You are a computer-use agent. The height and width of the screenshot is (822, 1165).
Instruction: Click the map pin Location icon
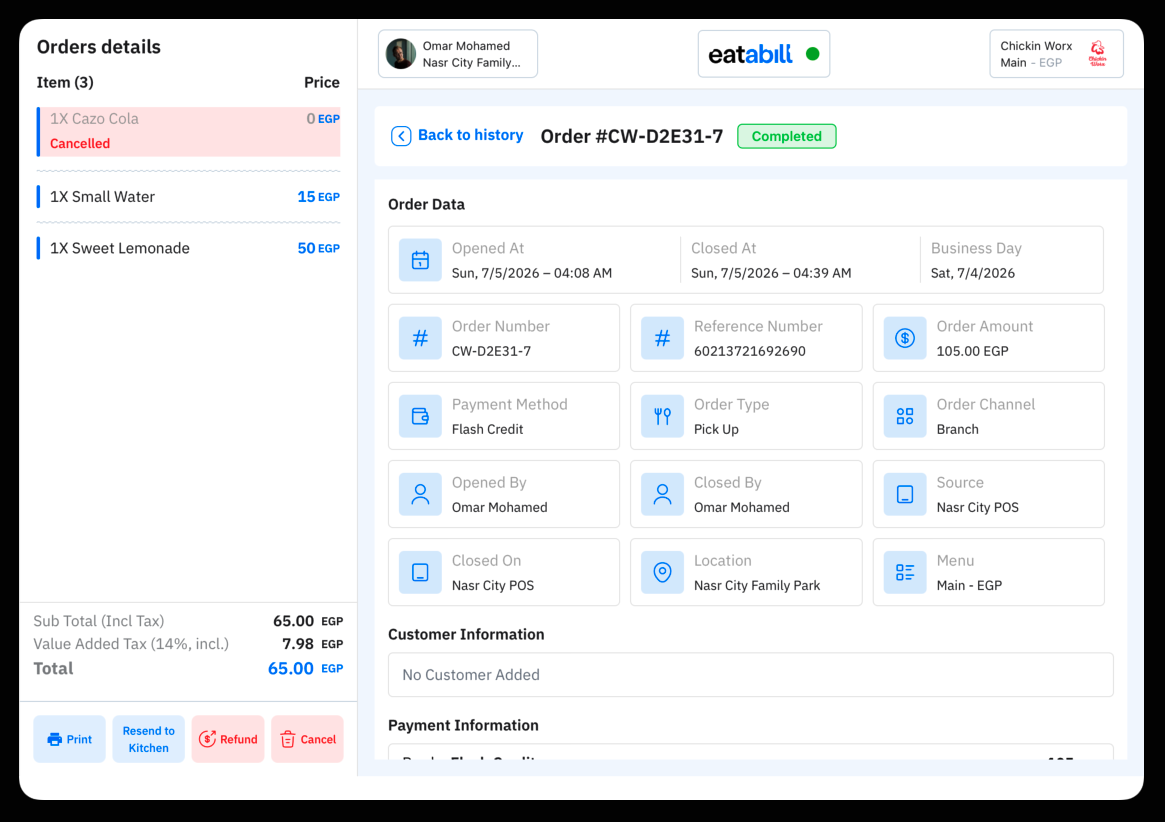[x=662, y=572]
